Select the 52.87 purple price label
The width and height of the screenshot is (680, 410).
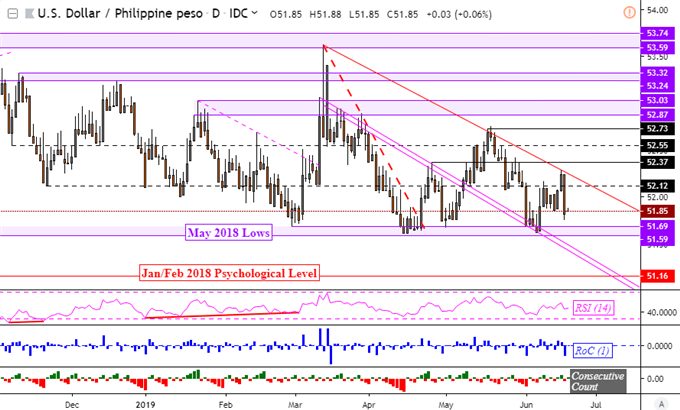click(x=657, y=115)
